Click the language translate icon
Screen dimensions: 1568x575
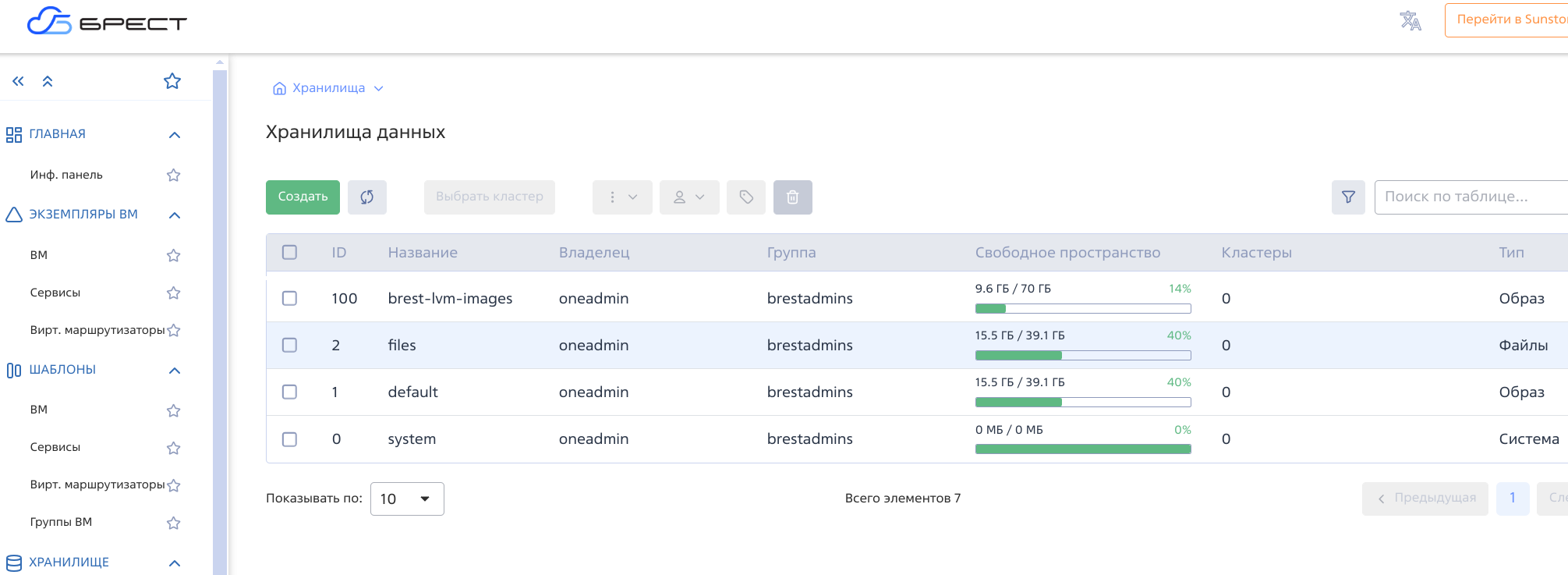pyautogui.click(x=1410, y=21)
